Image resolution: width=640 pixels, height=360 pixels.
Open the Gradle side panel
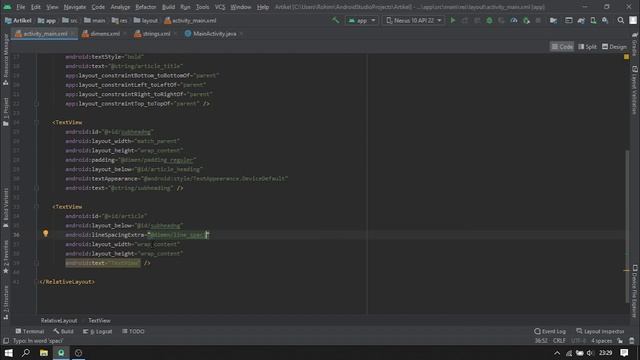(635, 44)
